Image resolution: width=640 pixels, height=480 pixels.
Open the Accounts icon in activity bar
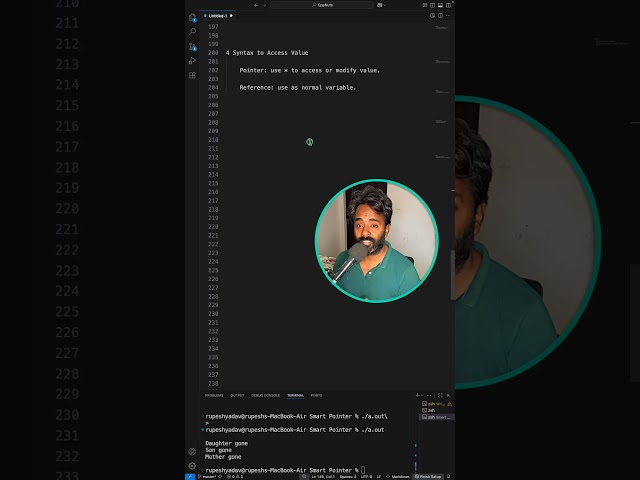[192, 451]
